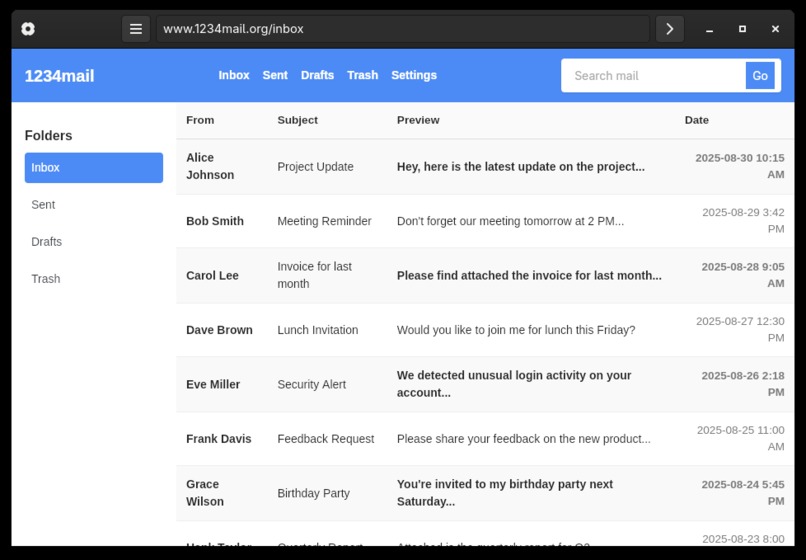
Task: Open email from Dave Brown
Action: coord(219,330)
